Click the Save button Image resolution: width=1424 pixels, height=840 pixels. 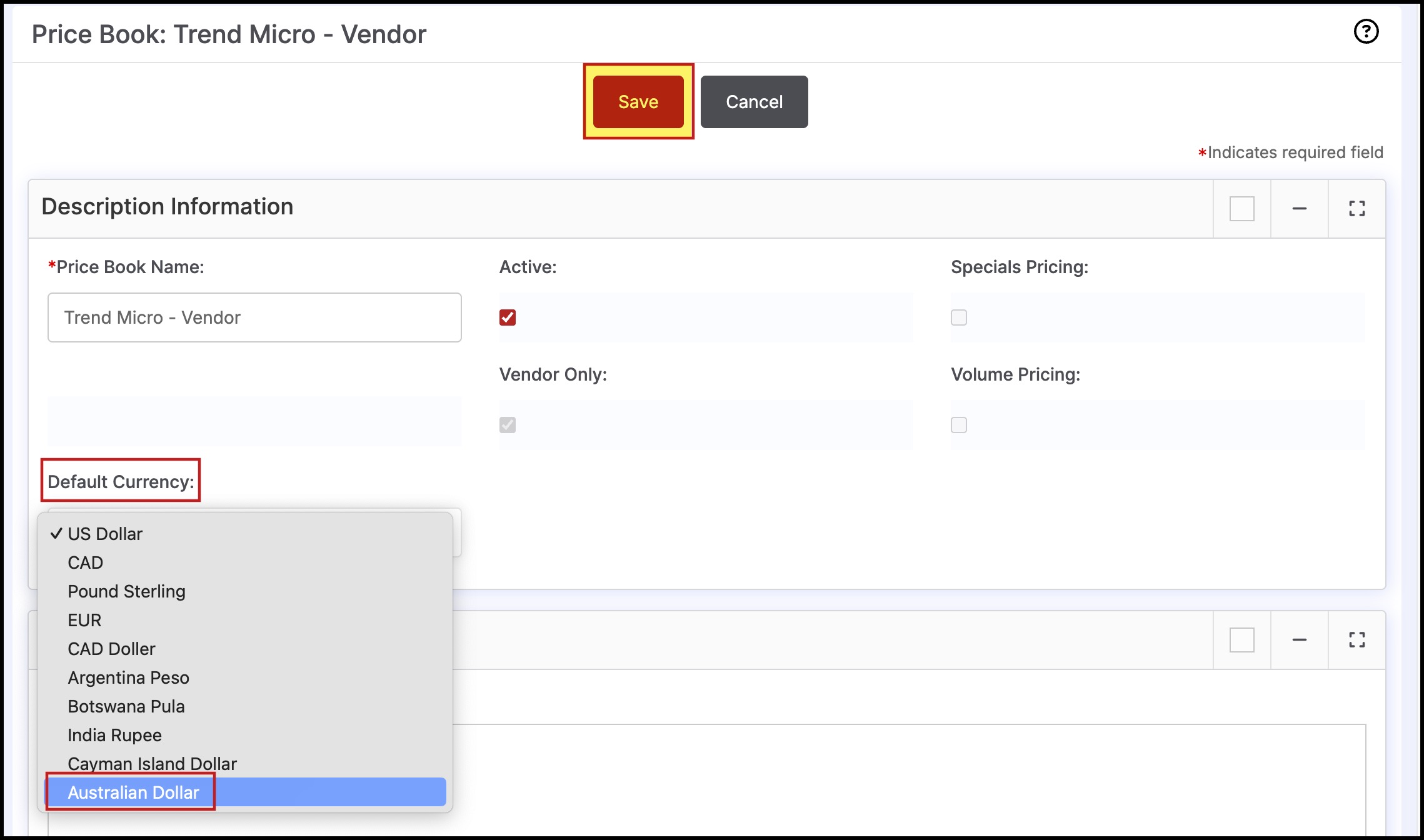point(638,102)
